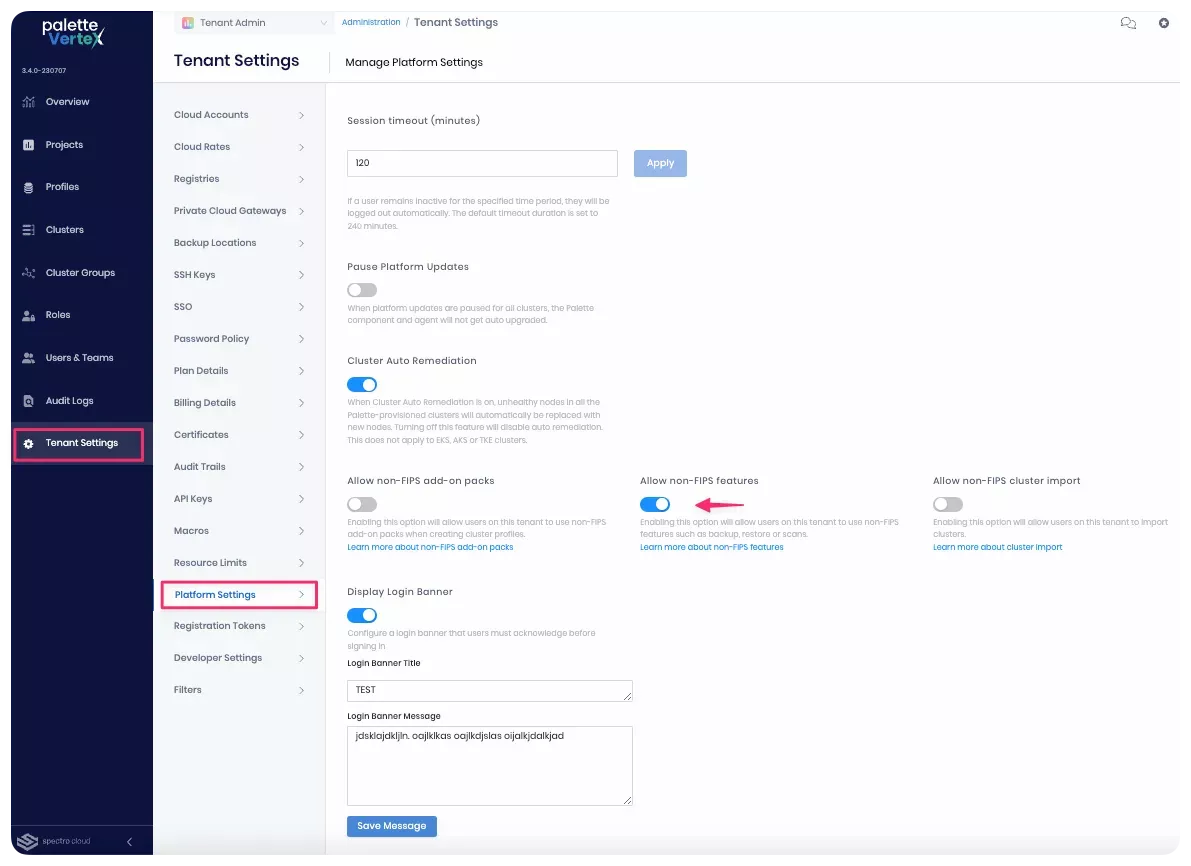Click the Audit Logs icon
1191x866 pixels.
28,401
